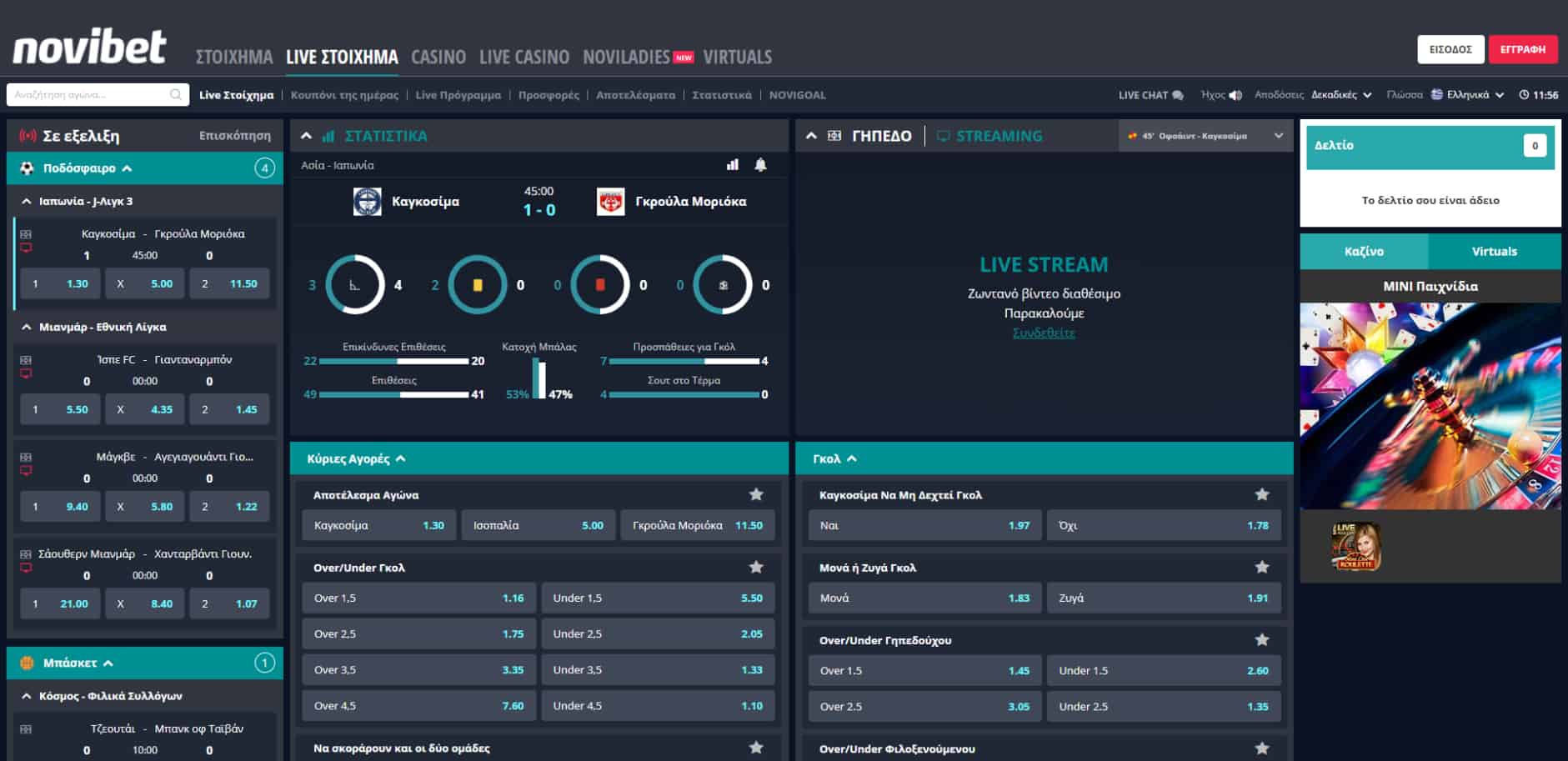
Task: Click the ΣΤΑΤΙΣΤΙΚΑ chart icon
Action: [328, 136]
